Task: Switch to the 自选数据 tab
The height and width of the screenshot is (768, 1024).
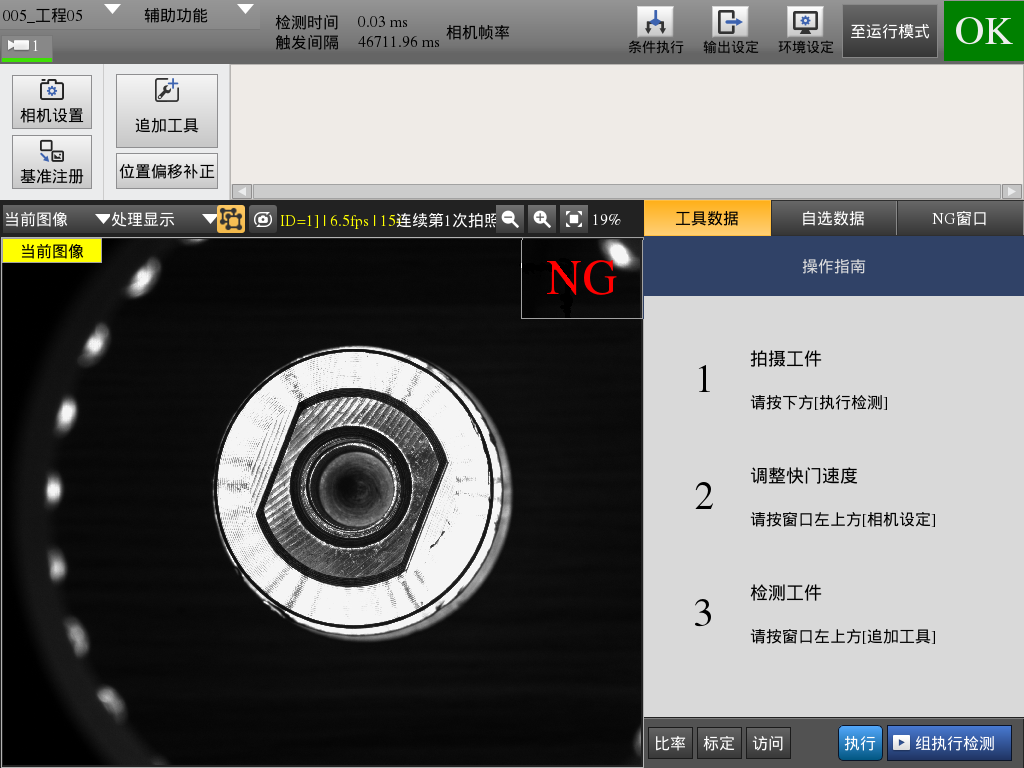Action: (x=833, y=218)
